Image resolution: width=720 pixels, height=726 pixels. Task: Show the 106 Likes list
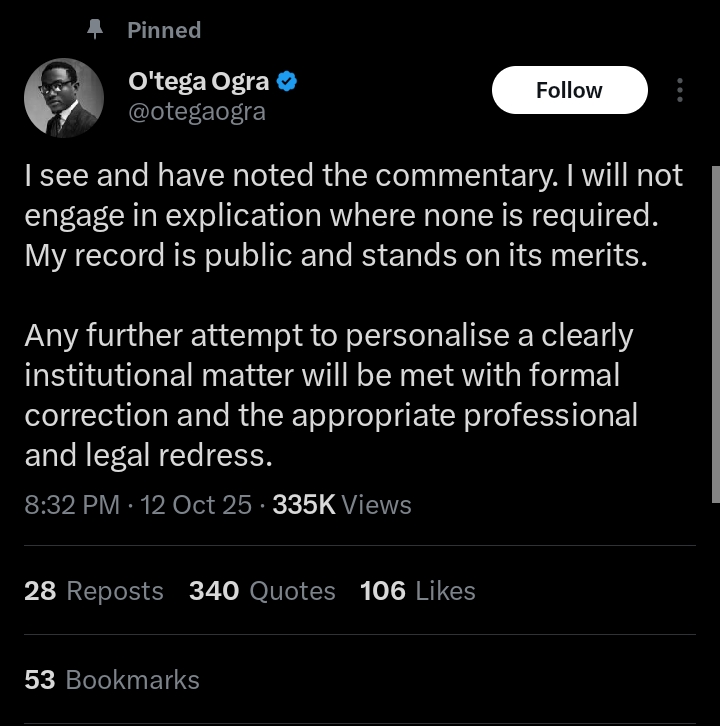417,591
